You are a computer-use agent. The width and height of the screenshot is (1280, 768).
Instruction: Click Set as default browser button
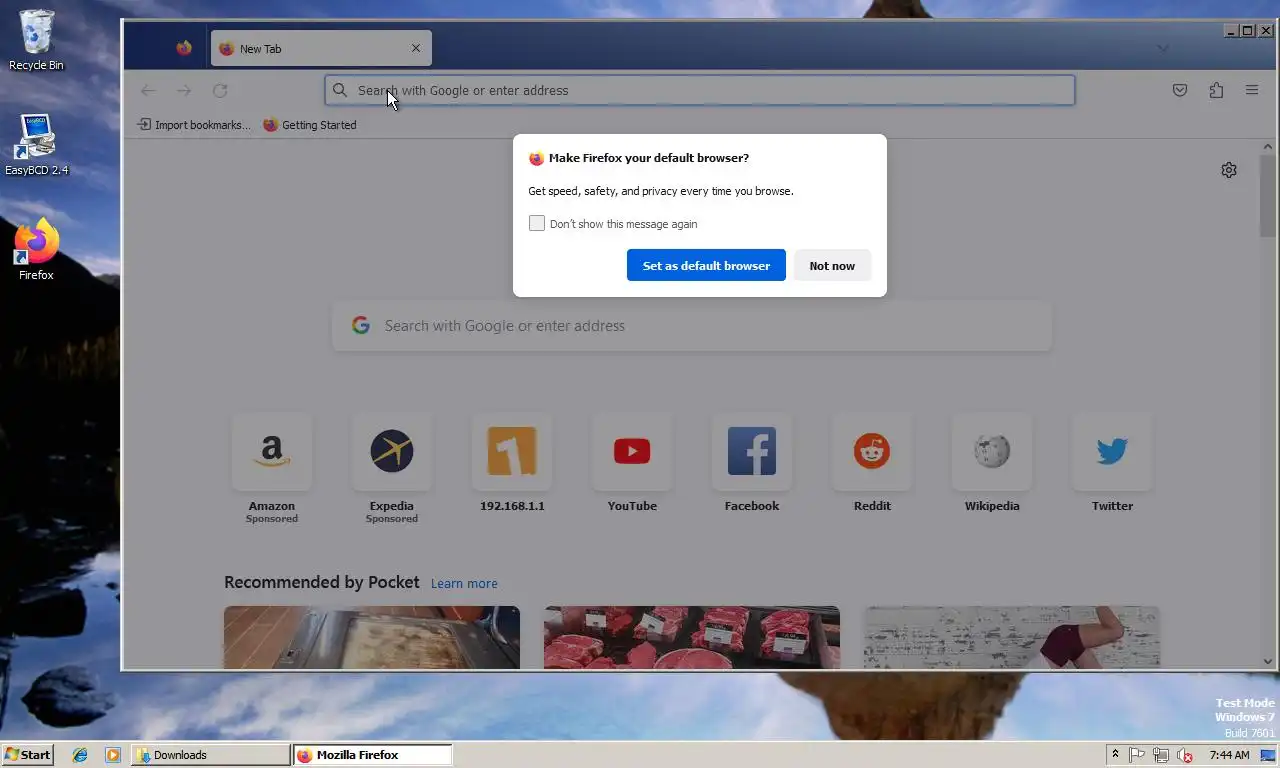[706, 265]
